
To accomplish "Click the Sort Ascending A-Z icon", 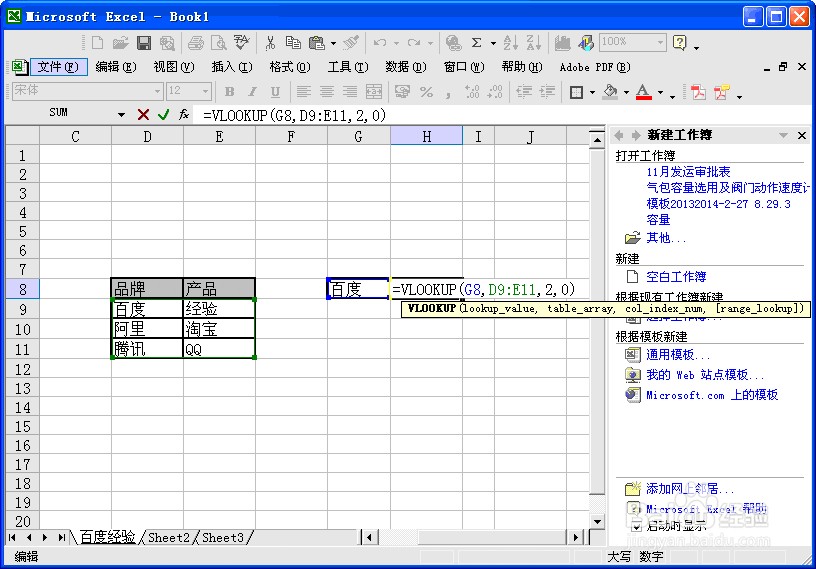I will pyautogui.click(x=511, y=43).
